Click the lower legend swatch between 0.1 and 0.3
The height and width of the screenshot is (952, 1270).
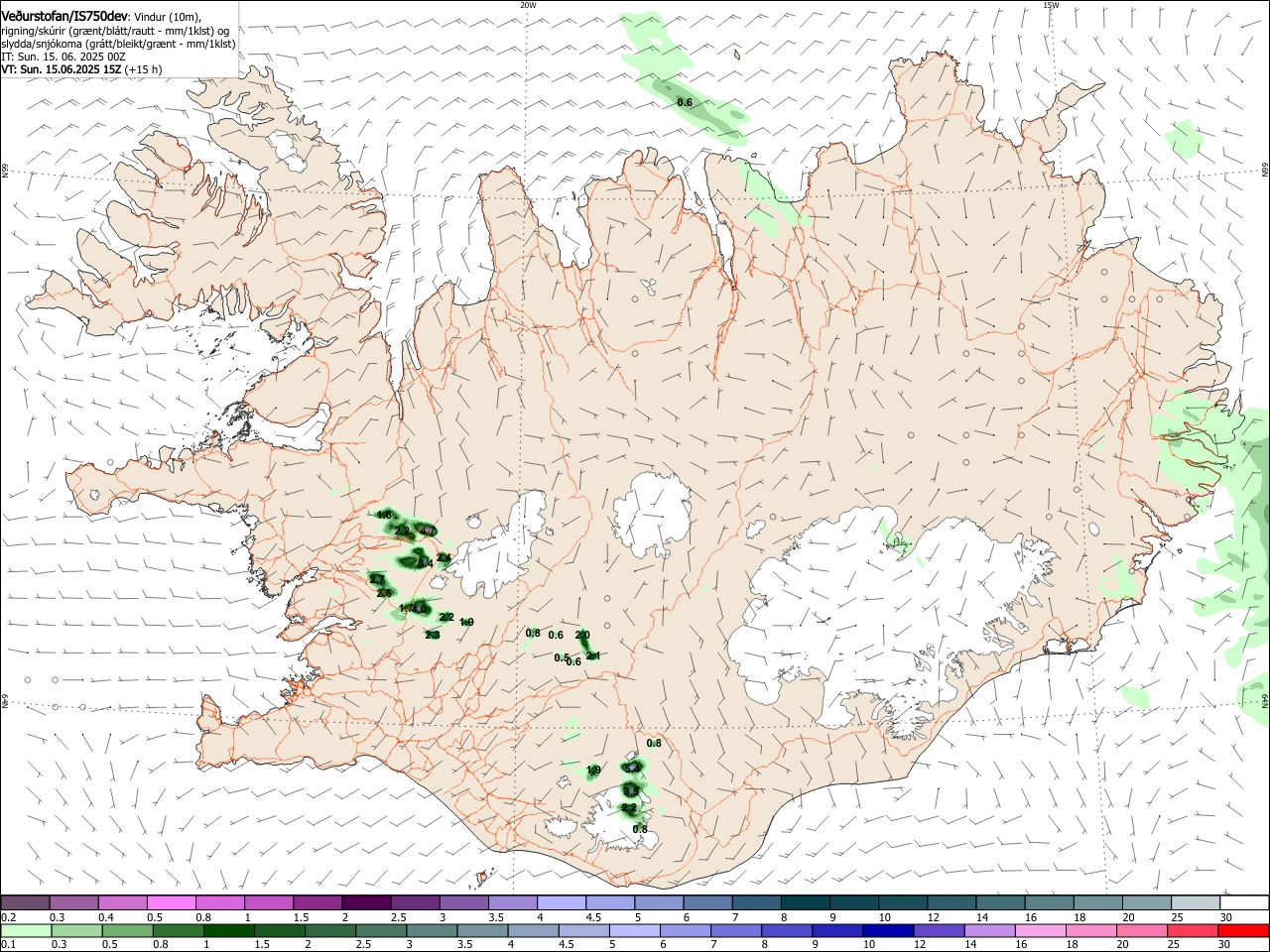[x=26, y=930]
